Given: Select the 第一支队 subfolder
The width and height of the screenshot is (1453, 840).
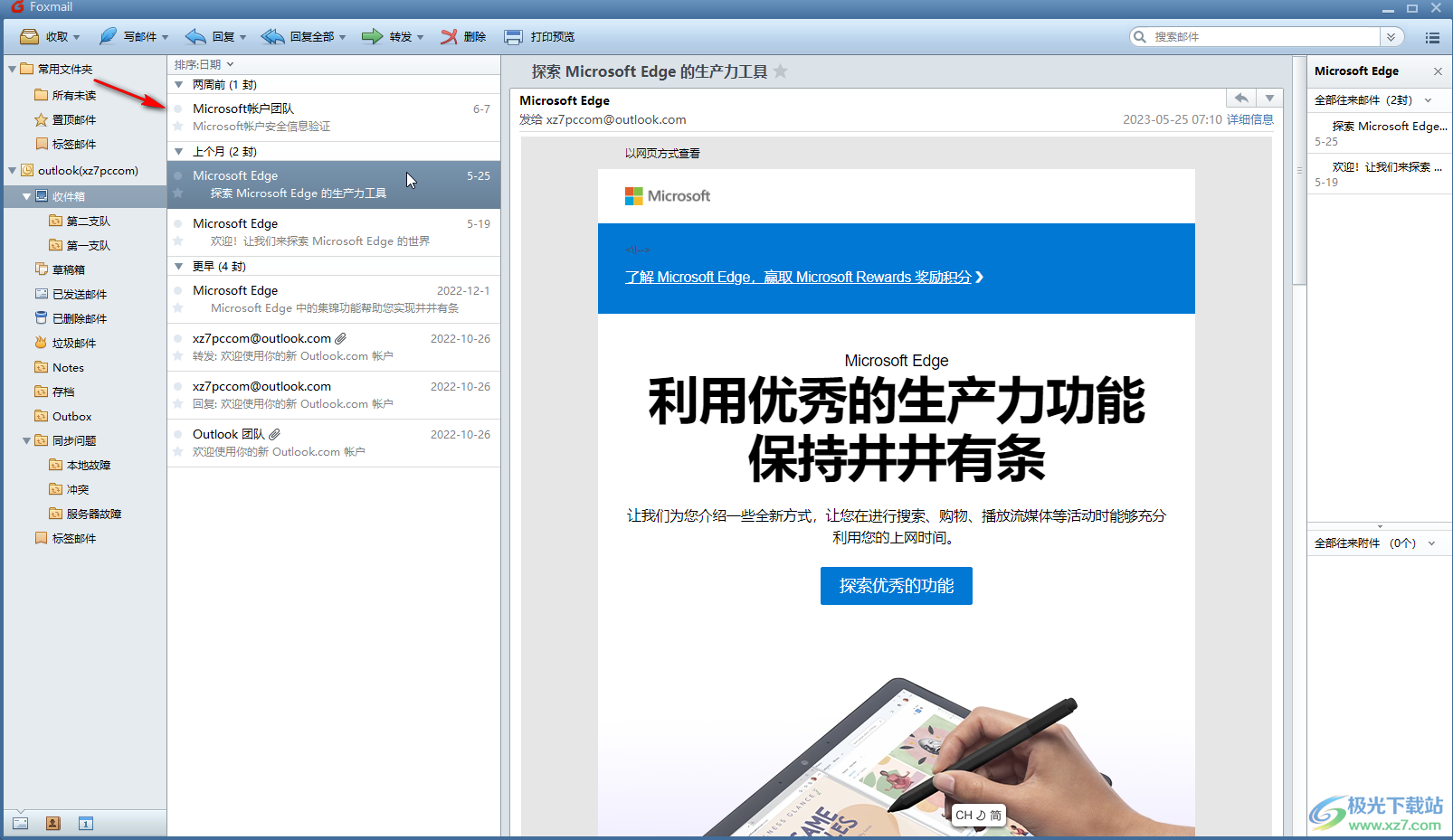Looking at the screenshot, I should pos(80,245).
